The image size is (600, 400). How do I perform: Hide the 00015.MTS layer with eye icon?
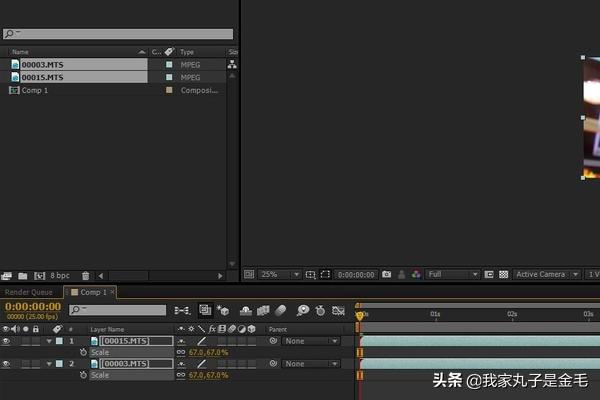point(6,341)
